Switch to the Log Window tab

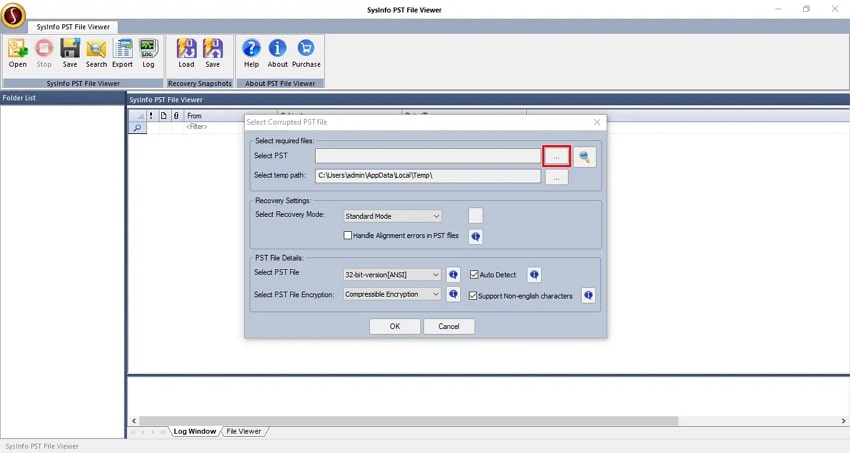(x=195, y=431)
